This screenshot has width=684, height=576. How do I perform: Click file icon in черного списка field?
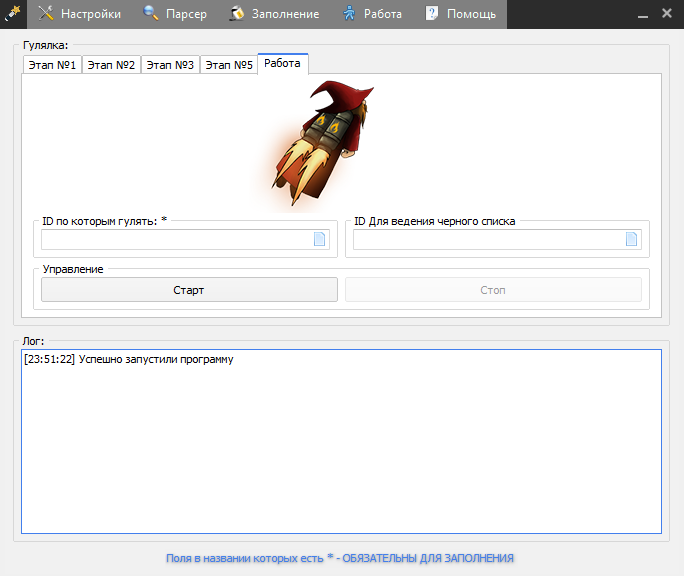[x=631, y=239]
